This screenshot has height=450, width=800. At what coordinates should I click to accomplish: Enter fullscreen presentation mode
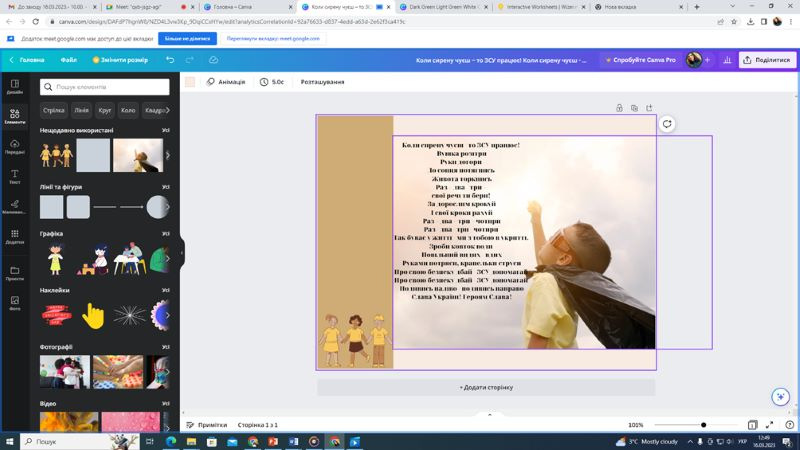(769, 424)
